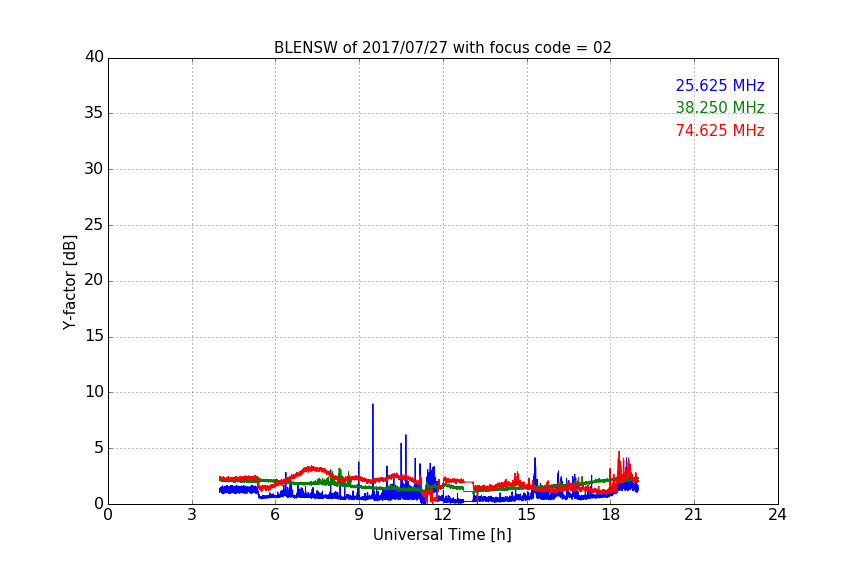Click the x-axis tick label '6'

pos(275,515)
